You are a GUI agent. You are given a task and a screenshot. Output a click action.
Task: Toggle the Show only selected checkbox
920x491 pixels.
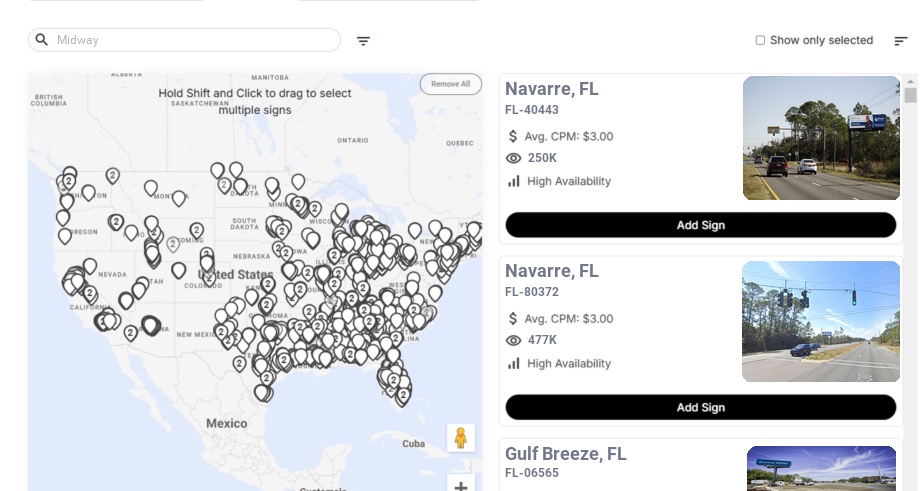tap(760, 41)
